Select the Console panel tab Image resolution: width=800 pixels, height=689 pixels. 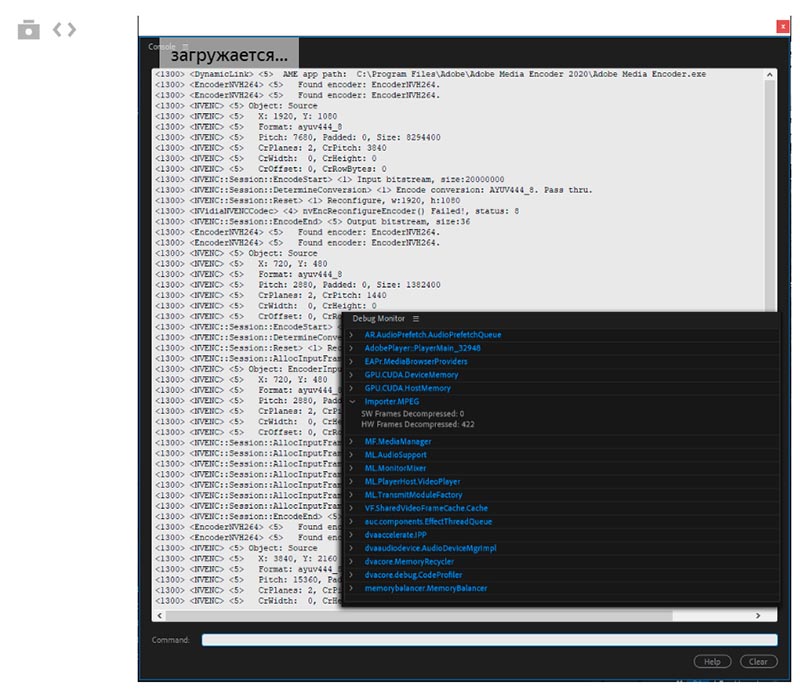(x=161, y=47)
